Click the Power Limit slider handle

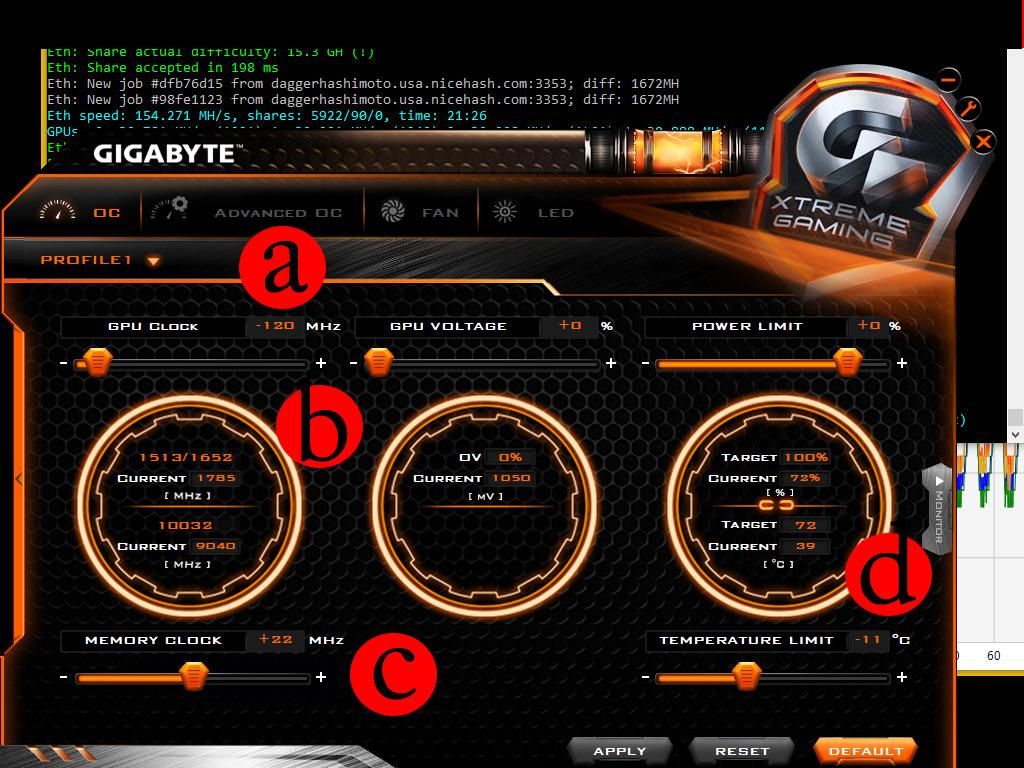(848, 362)
